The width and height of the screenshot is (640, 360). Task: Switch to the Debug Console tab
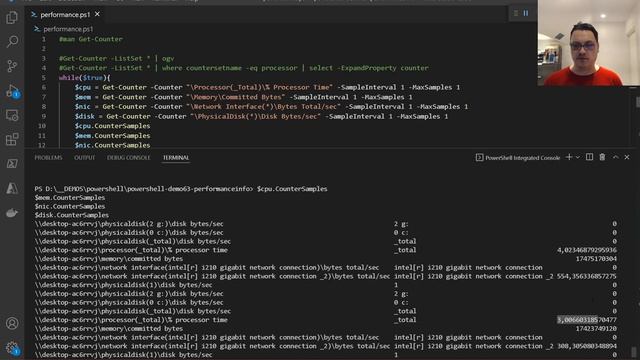129,158
